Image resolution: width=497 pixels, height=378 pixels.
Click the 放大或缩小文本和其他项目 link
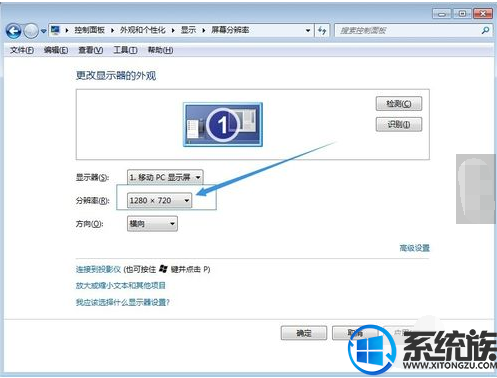tap(120, 286)
